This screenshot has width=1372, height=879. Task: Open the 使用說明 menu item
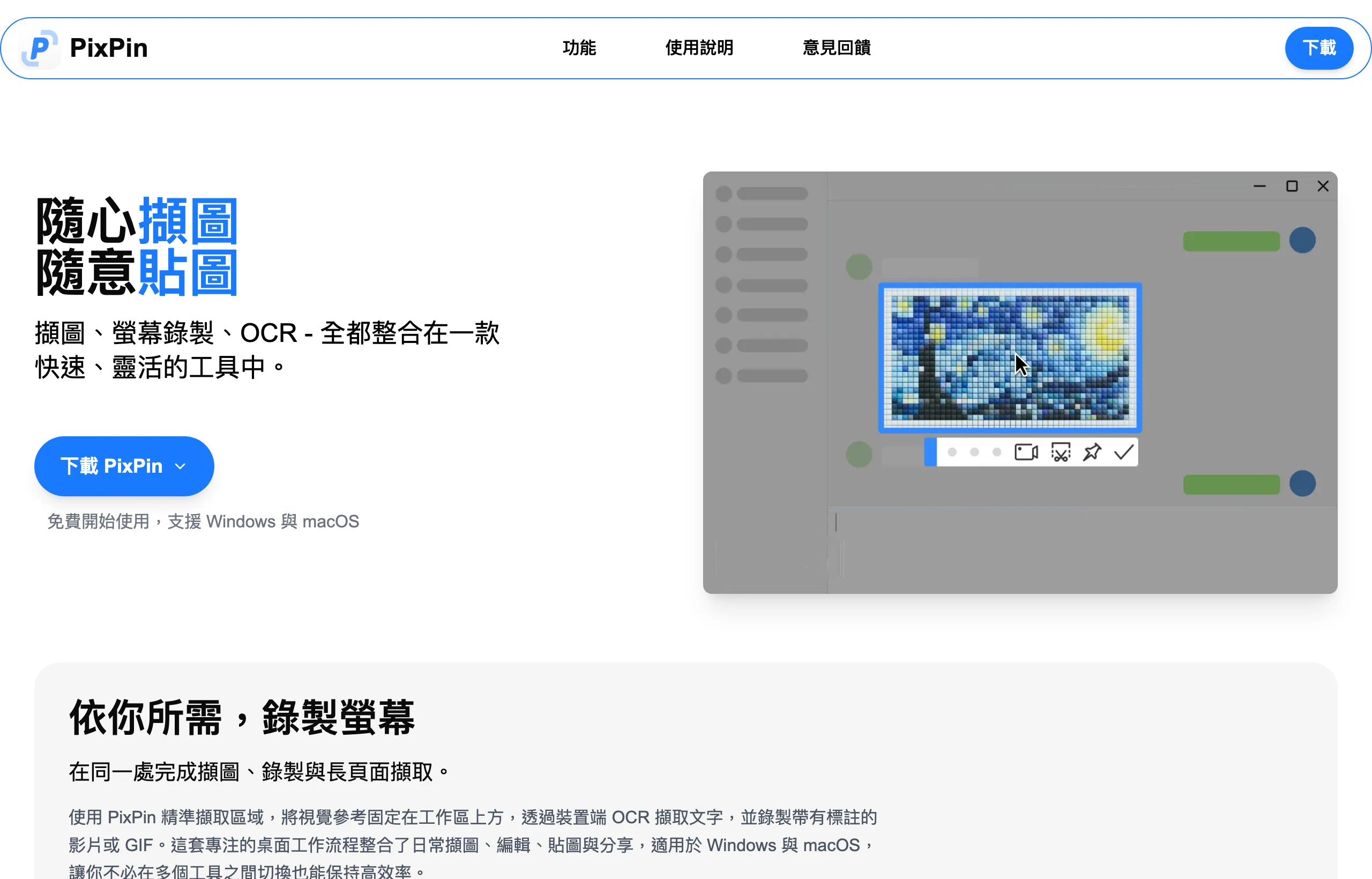pyautogui.click(x=699, y=48)
